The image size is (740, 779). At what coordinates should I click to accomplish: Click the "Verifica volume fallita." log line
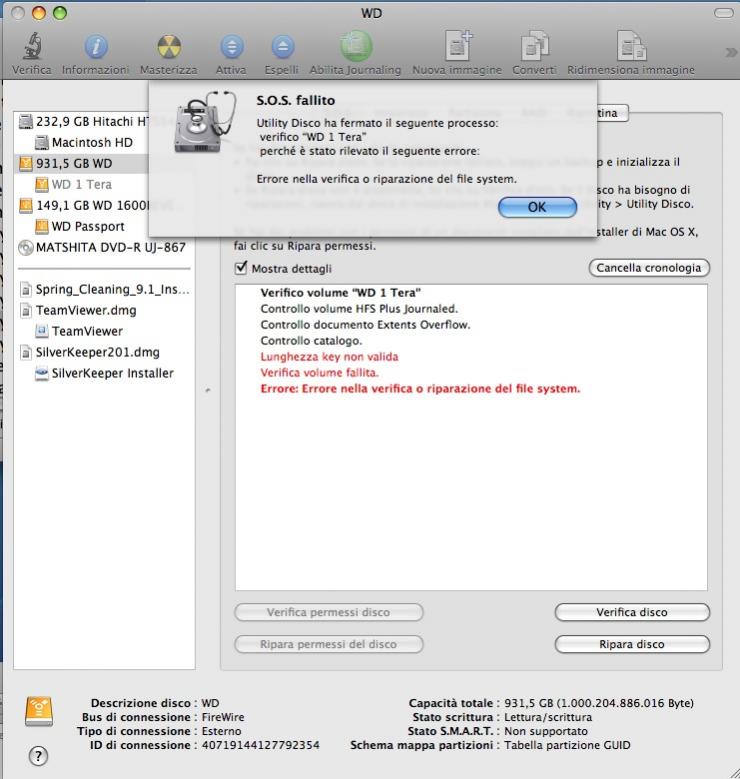point(320,373)
